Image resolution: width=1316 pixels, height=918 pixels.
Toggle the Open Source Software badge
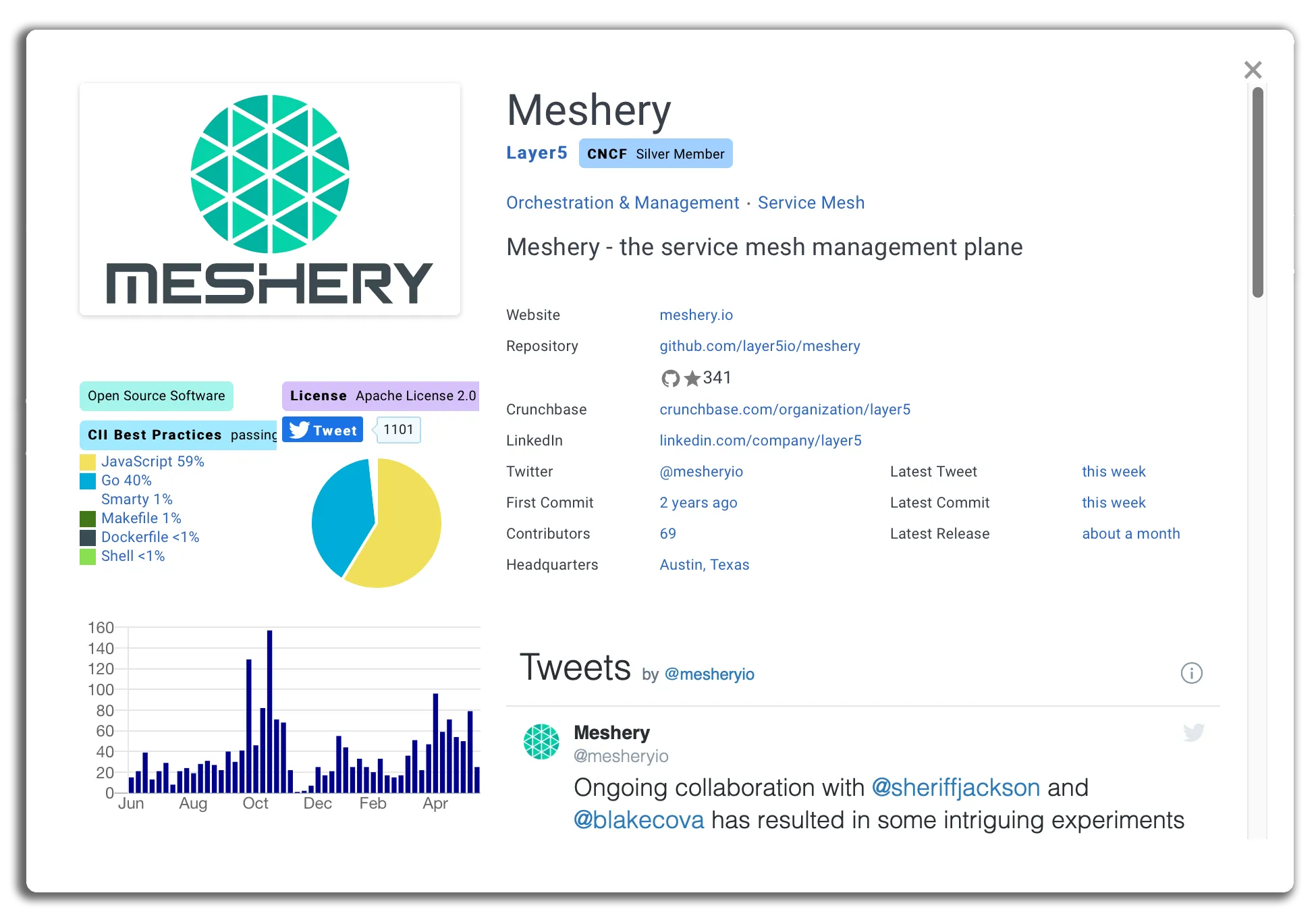(155, 394)
